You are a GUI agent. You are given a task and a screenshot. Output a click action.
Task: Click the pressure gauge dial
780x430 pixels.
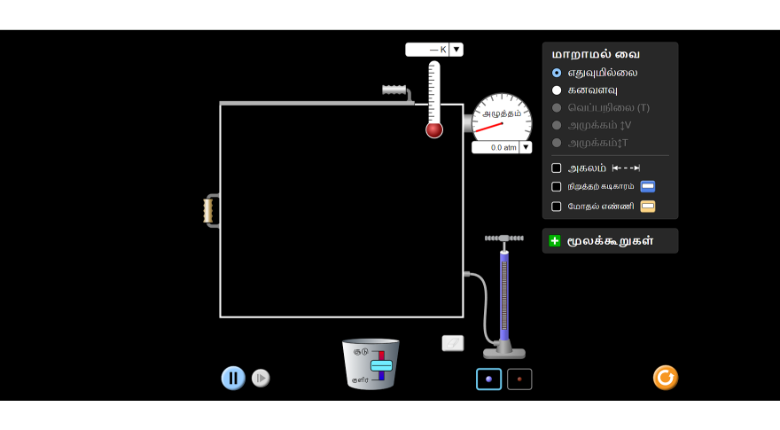[501, 117]
